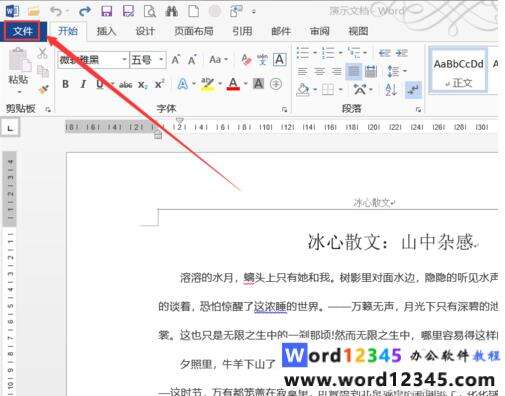Click the Text Effects outlined A icon
The image size is (505, 396).
[183, 84]
